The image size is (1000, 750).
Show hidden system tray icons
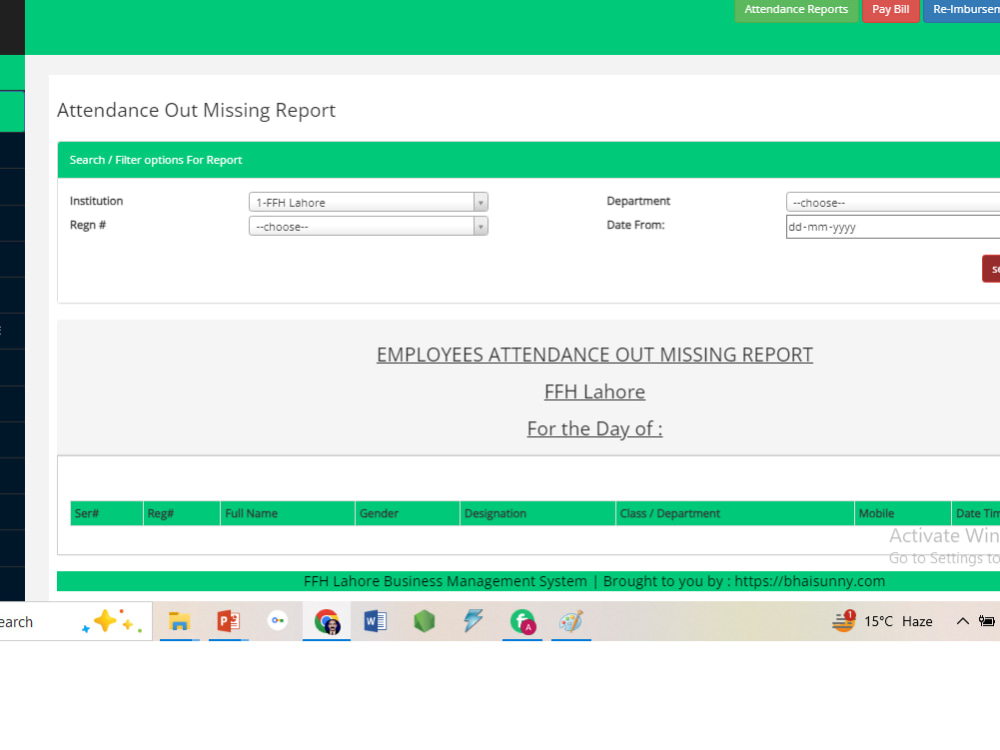pos(962,621)
